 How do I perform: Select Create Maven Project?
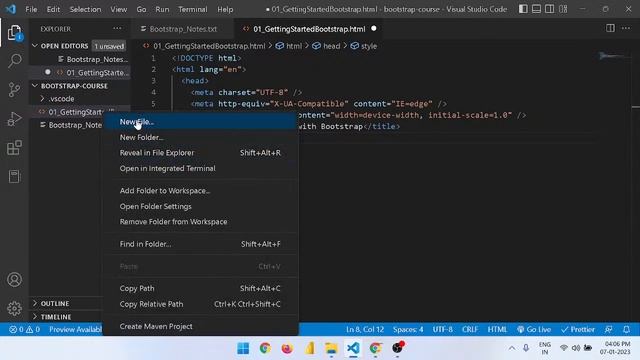(x=200, y=326)
